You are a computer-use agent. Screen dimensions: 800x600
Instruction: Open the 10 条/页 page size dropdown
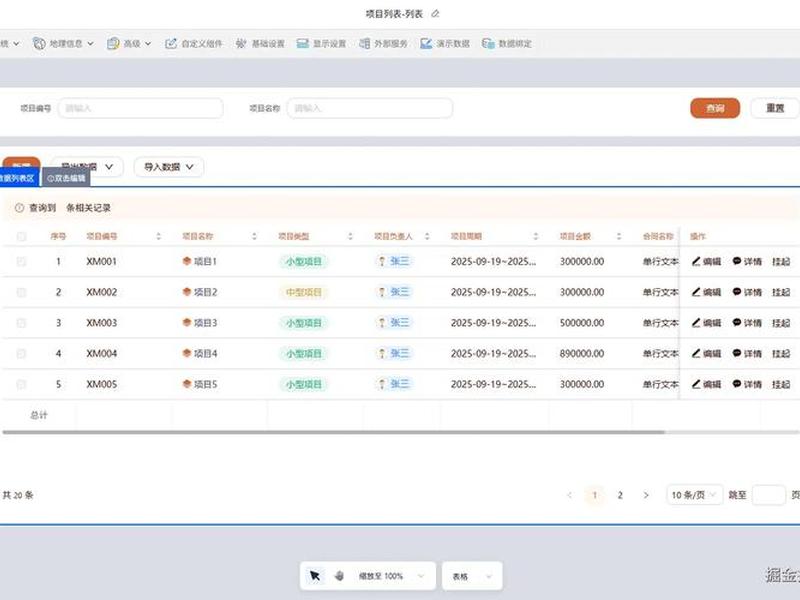pos(694,495)
